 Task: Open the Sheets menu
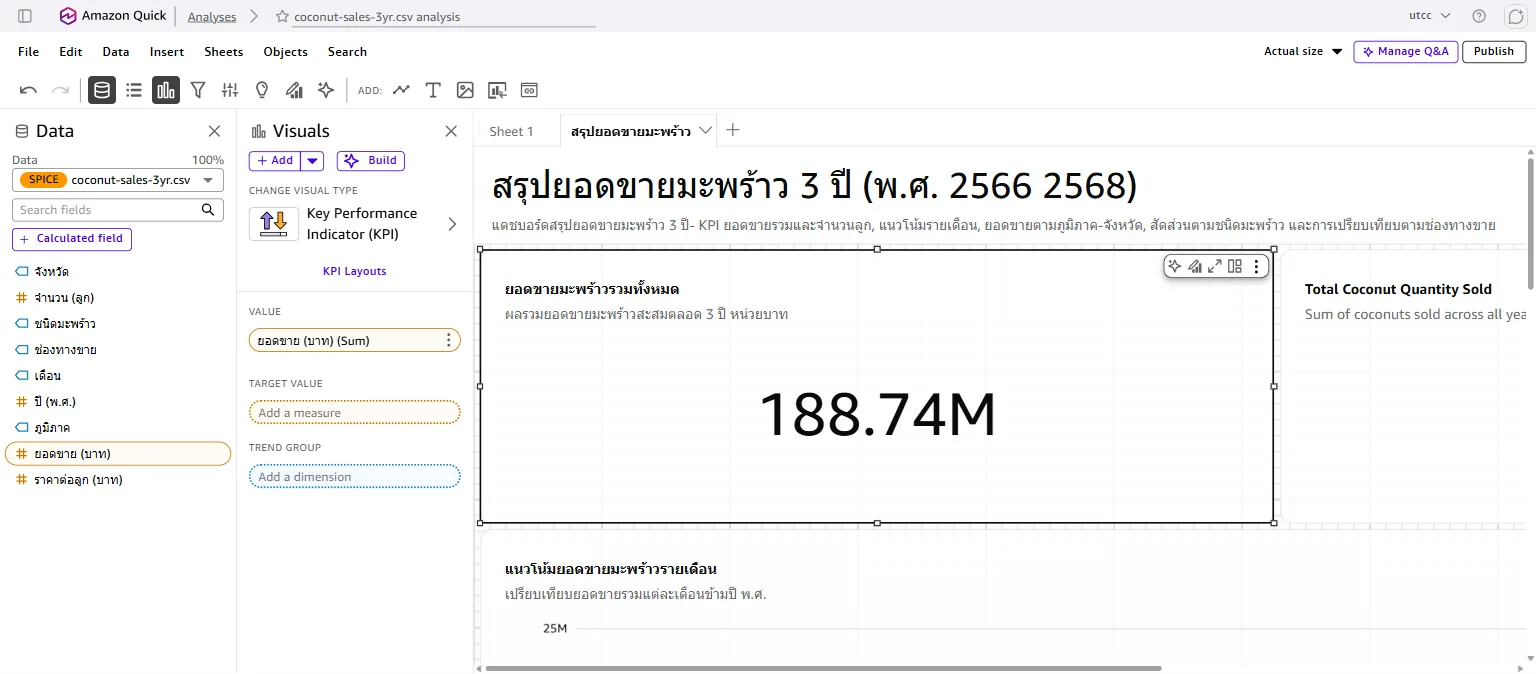click(224, 52)
